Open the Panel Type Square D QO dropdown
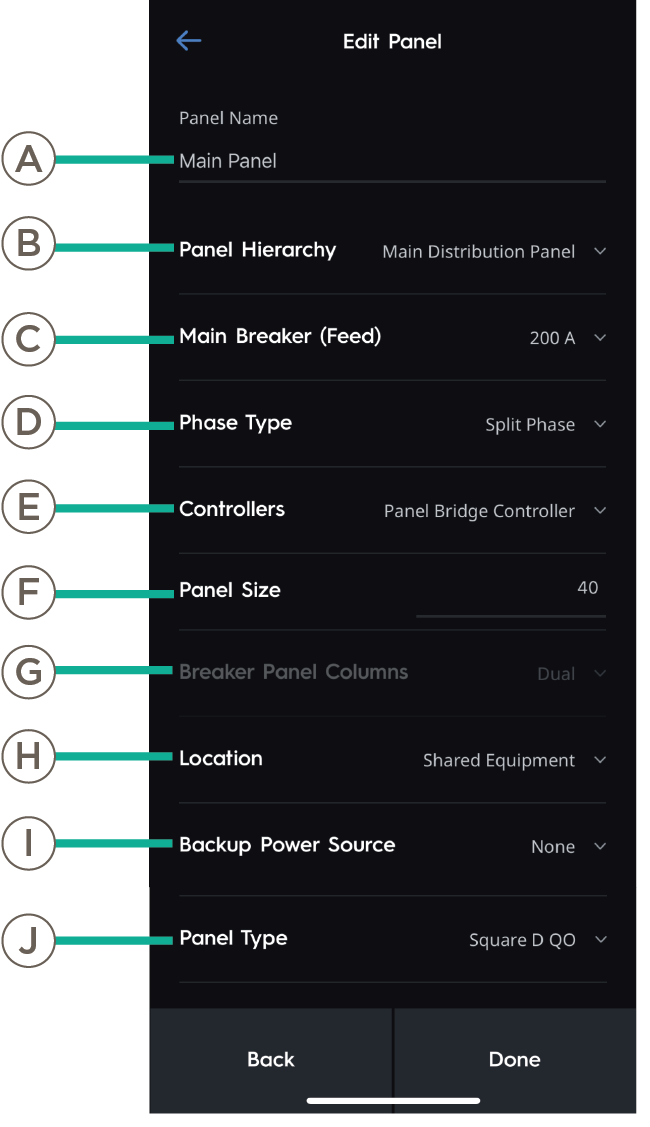 (x=599, y=940)
